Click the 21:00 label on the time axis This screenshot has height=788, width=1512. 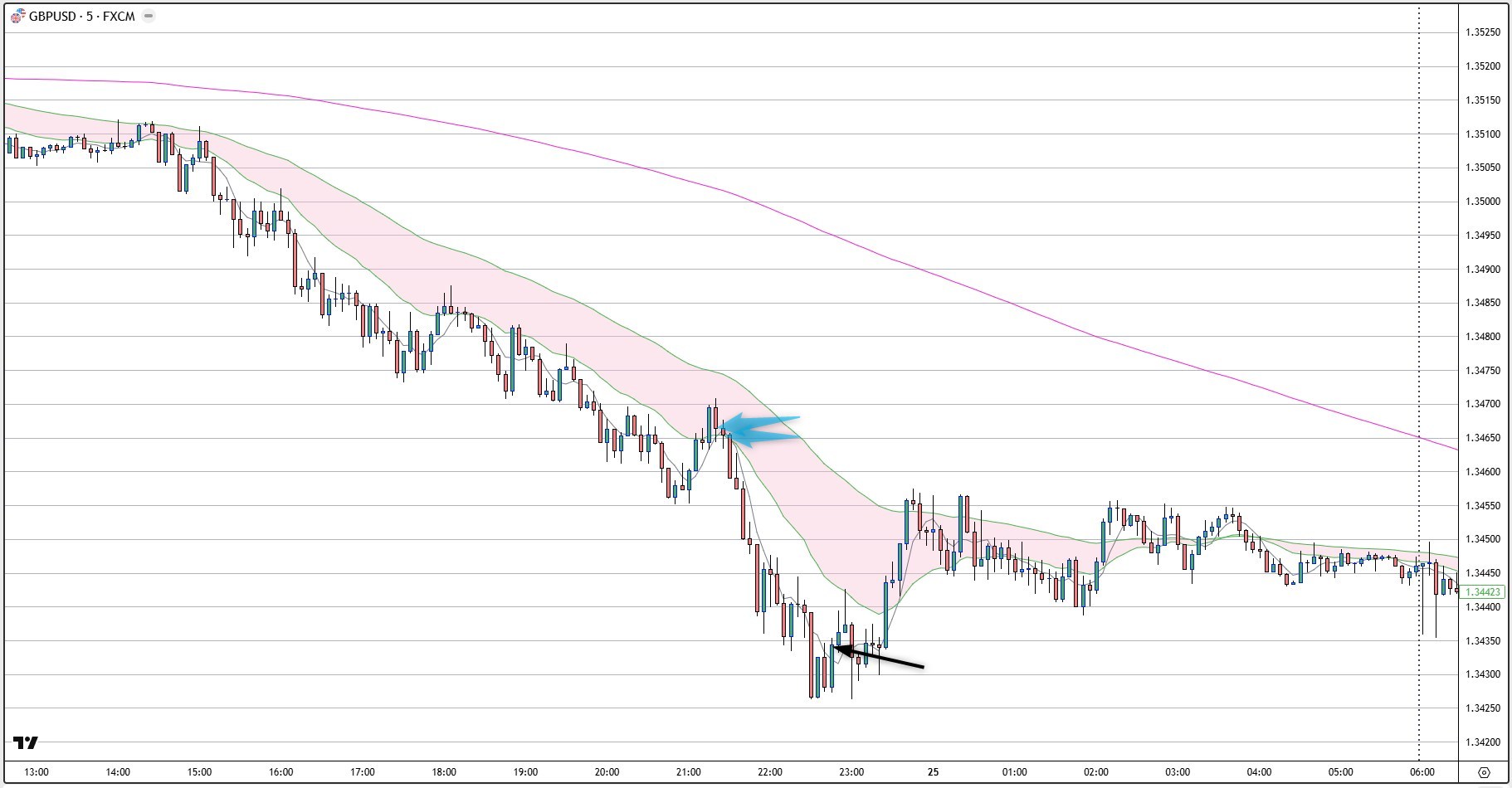688,772
